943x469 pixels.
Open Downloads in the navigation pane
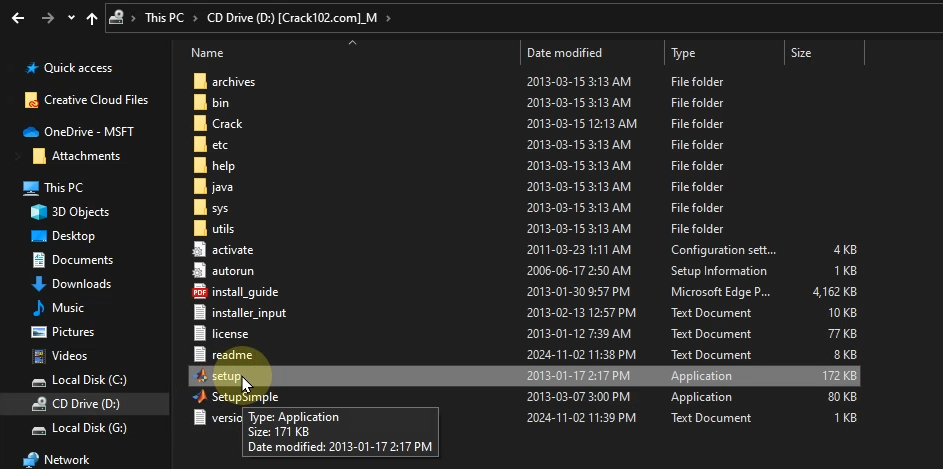coord(80,284)
